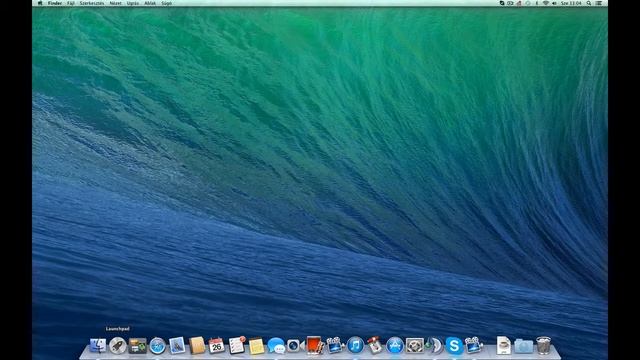Click the menu bar clock
The height and width of the screenshot is (360, 640).
(571, 3)
